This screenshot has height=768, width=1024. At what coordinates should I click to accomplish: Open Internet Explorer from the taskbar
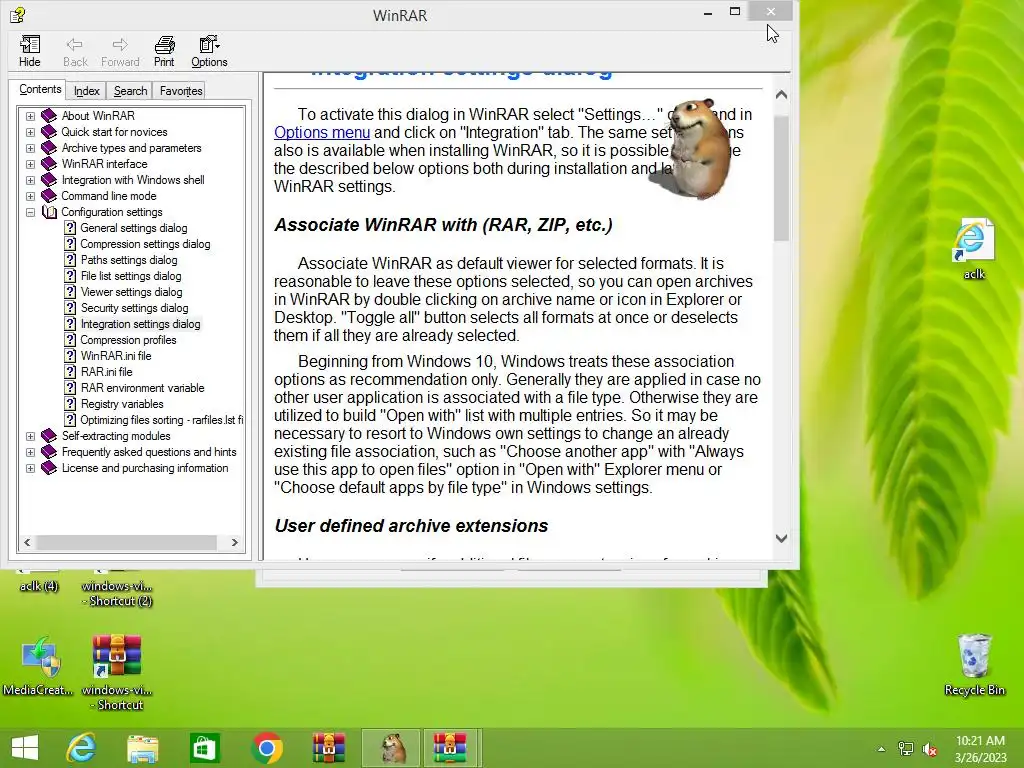coord(81,748)
